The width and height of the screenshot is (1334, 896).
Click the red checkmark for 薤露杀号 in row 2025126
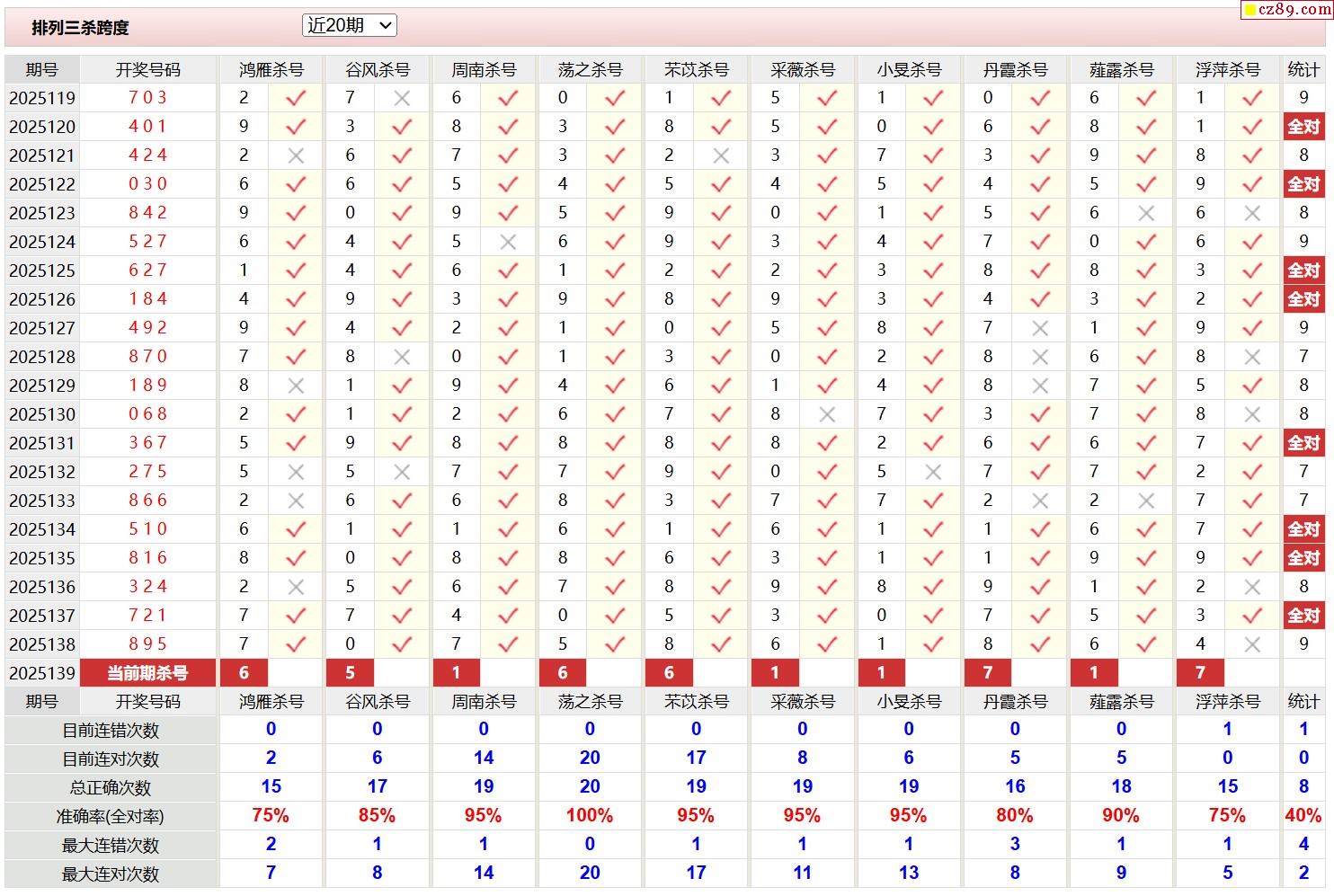point(1146,299)
